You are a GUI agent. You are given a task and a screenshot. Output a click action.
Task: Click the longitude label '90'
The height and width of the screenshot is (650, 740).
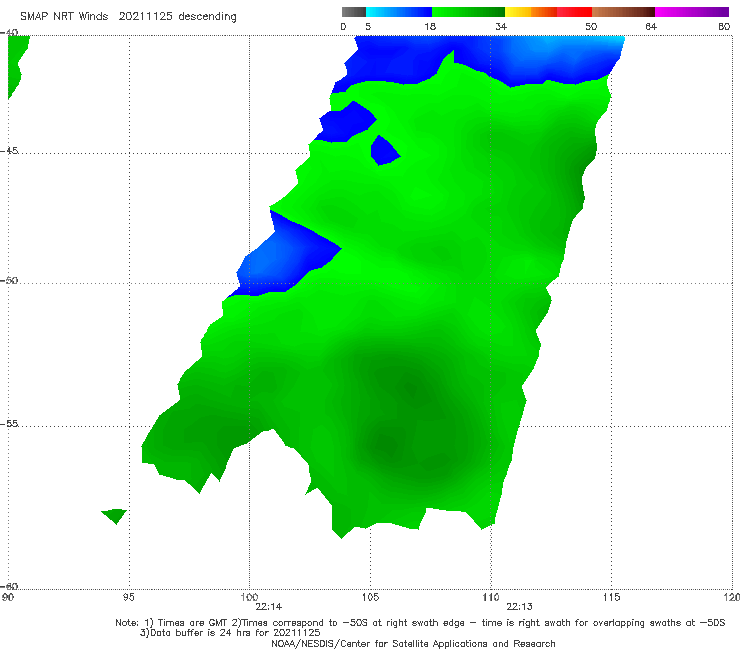[x=8, y=598]
